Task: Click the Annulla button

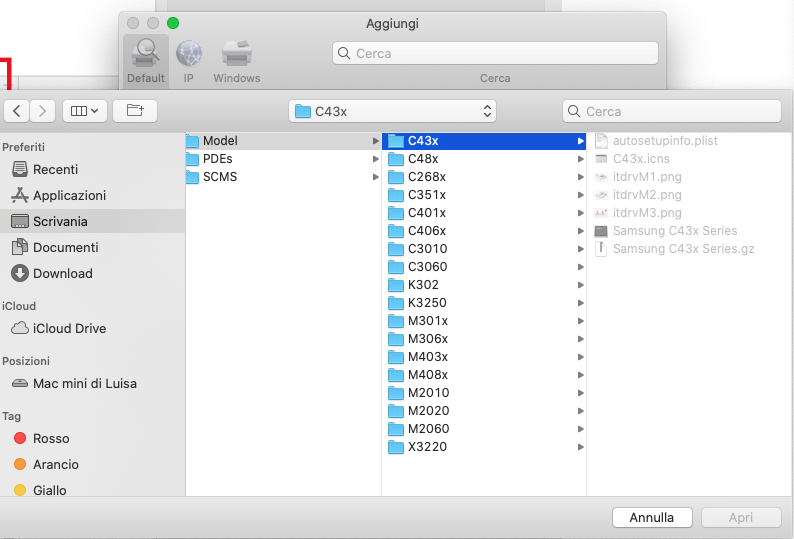Action: coord(652,517)
